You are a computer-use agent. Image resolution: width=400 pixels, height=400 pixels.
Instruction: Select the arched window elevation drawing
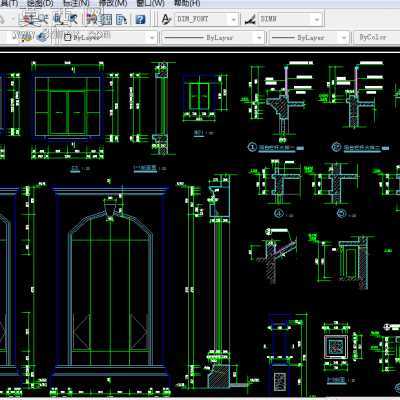coord(110,282)
